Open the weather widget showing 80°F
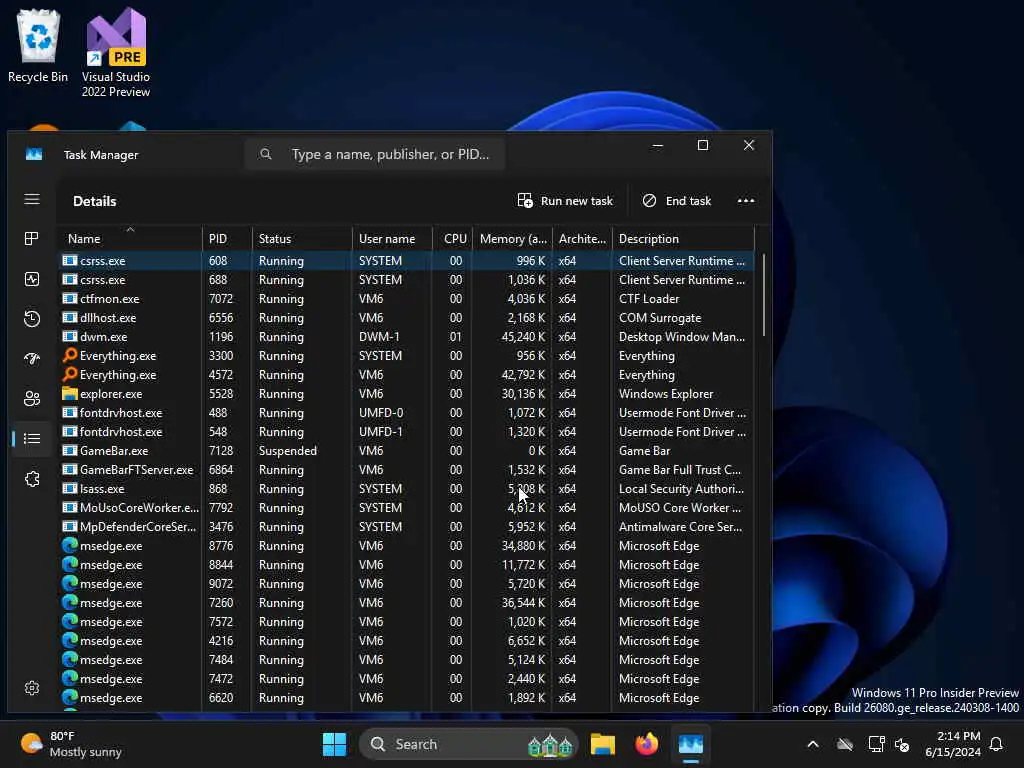 point(71,744)
